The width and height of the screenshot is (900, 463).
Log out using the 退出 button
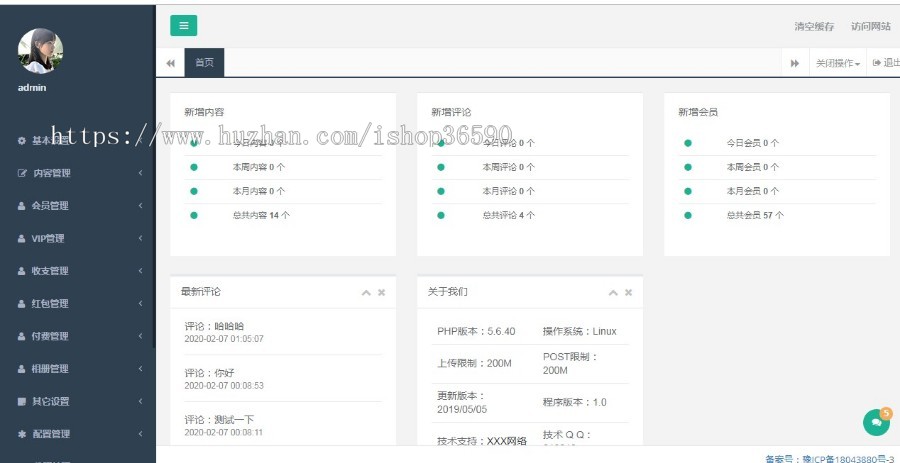point(885,63)
